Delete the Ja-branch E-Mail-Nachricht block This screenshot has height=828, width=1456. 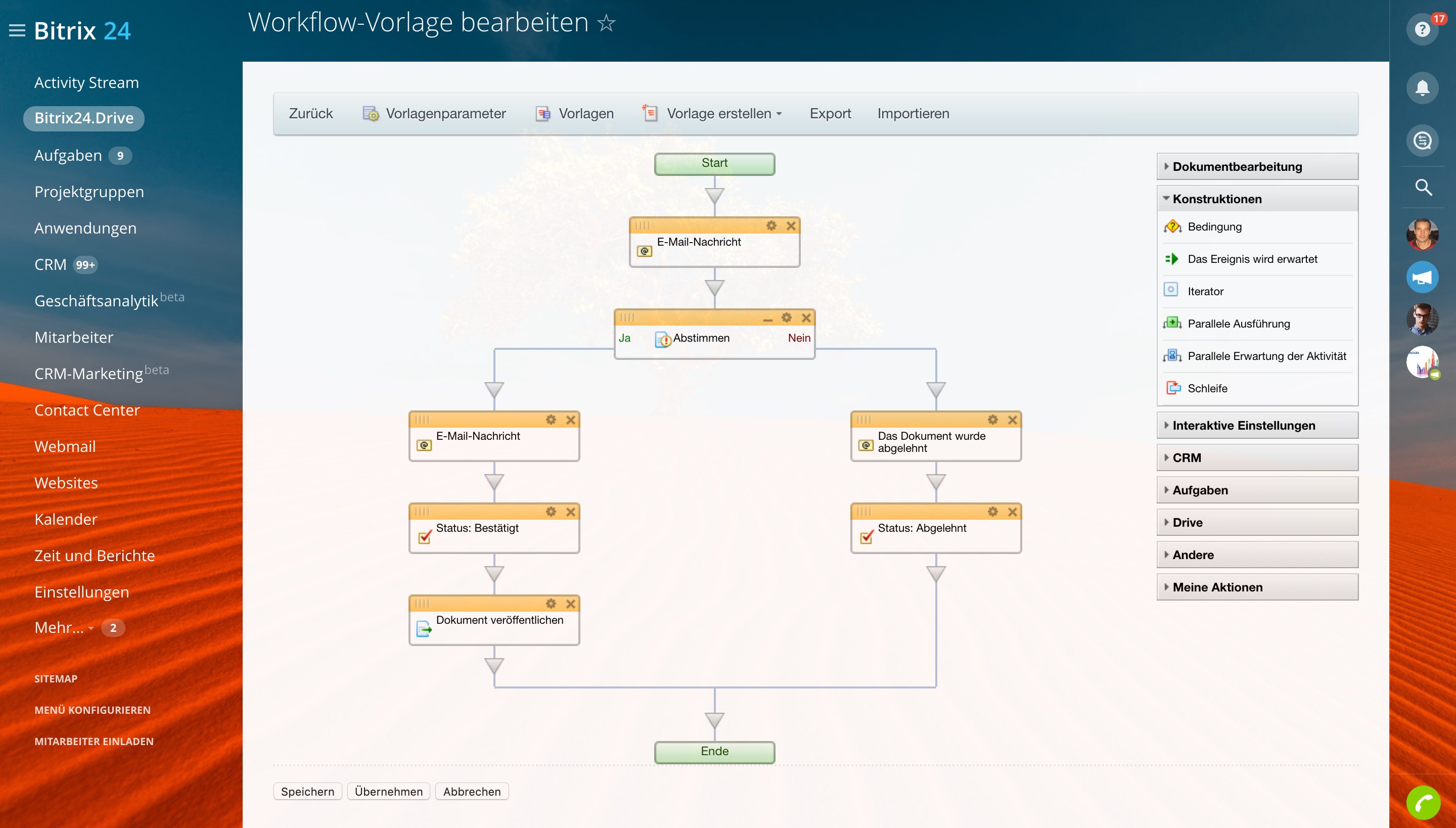tap(570, 420)
